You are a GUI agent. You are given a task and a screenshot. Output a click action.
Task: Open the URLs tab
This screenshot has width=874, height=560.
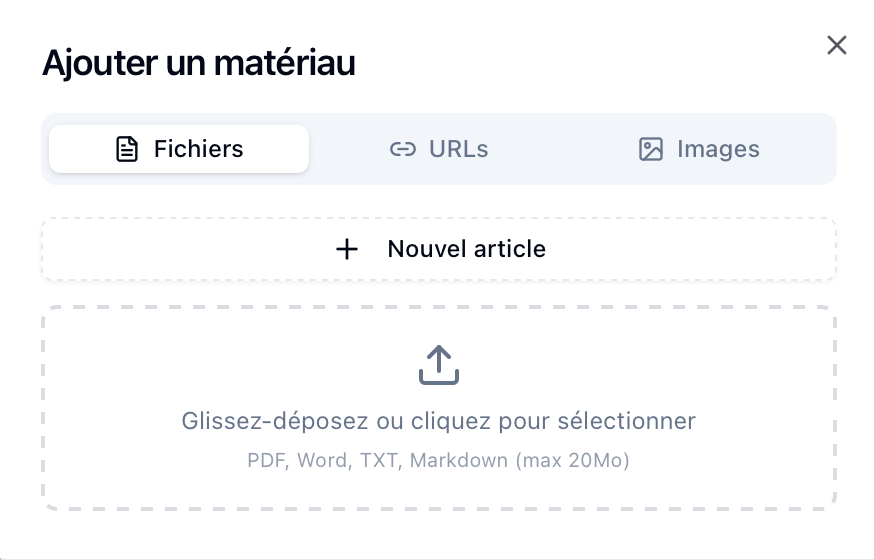(x=458, y=149)
